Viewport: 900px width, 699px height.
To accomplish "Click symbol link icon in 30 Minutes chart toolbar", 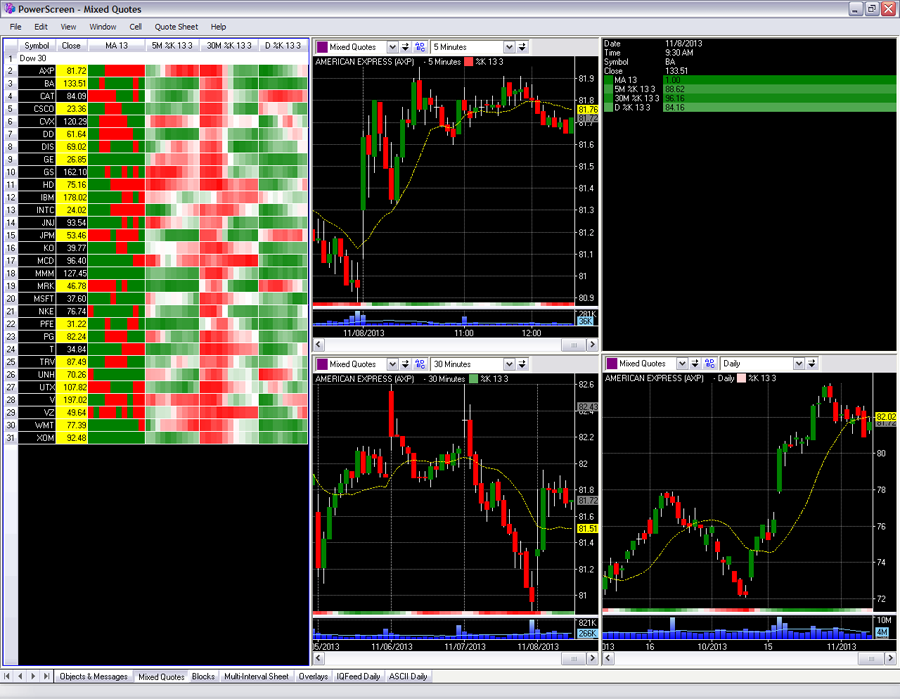I will 420,364.
